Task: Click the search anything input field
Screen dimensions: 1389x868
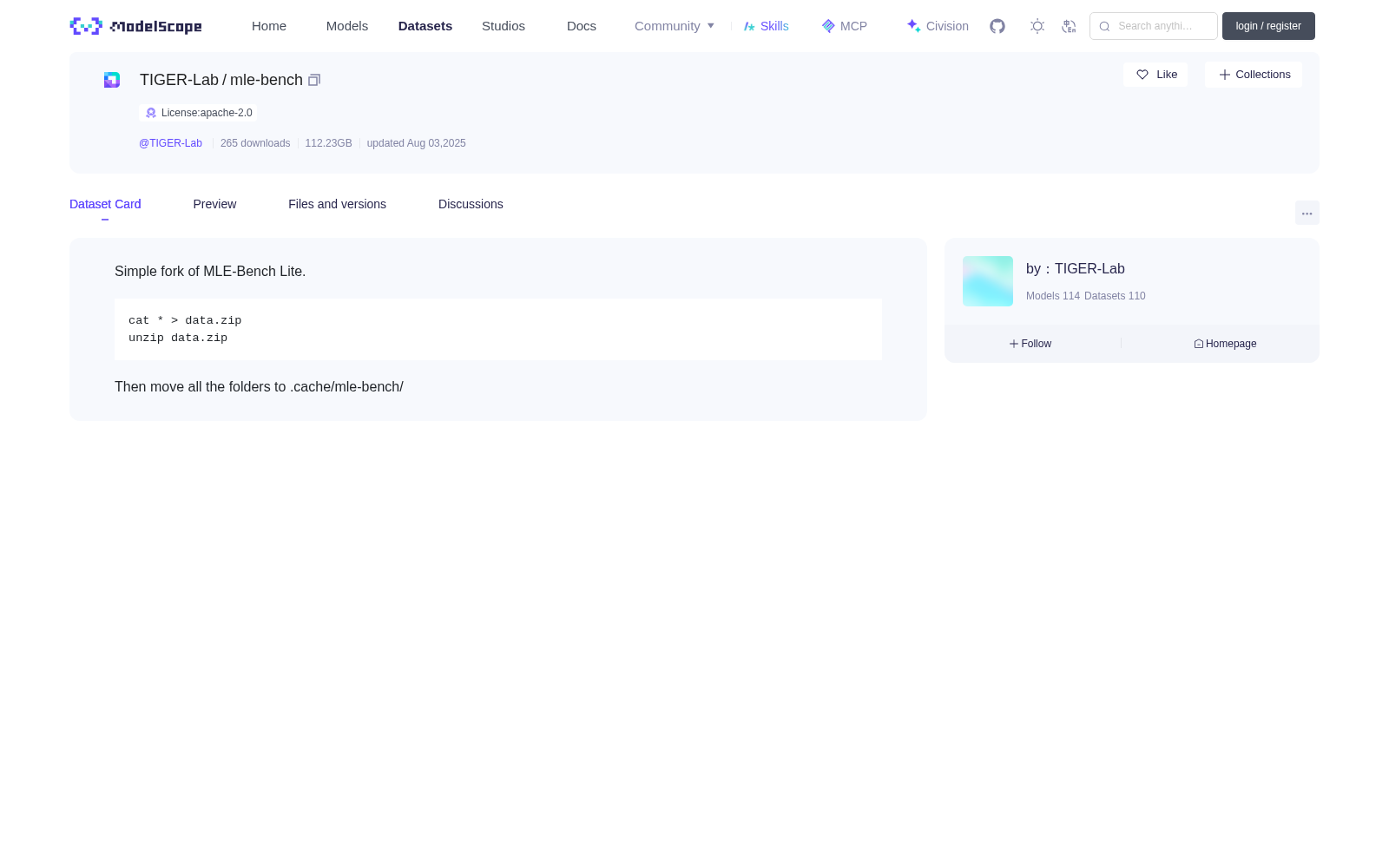Action: (1154, 26)
